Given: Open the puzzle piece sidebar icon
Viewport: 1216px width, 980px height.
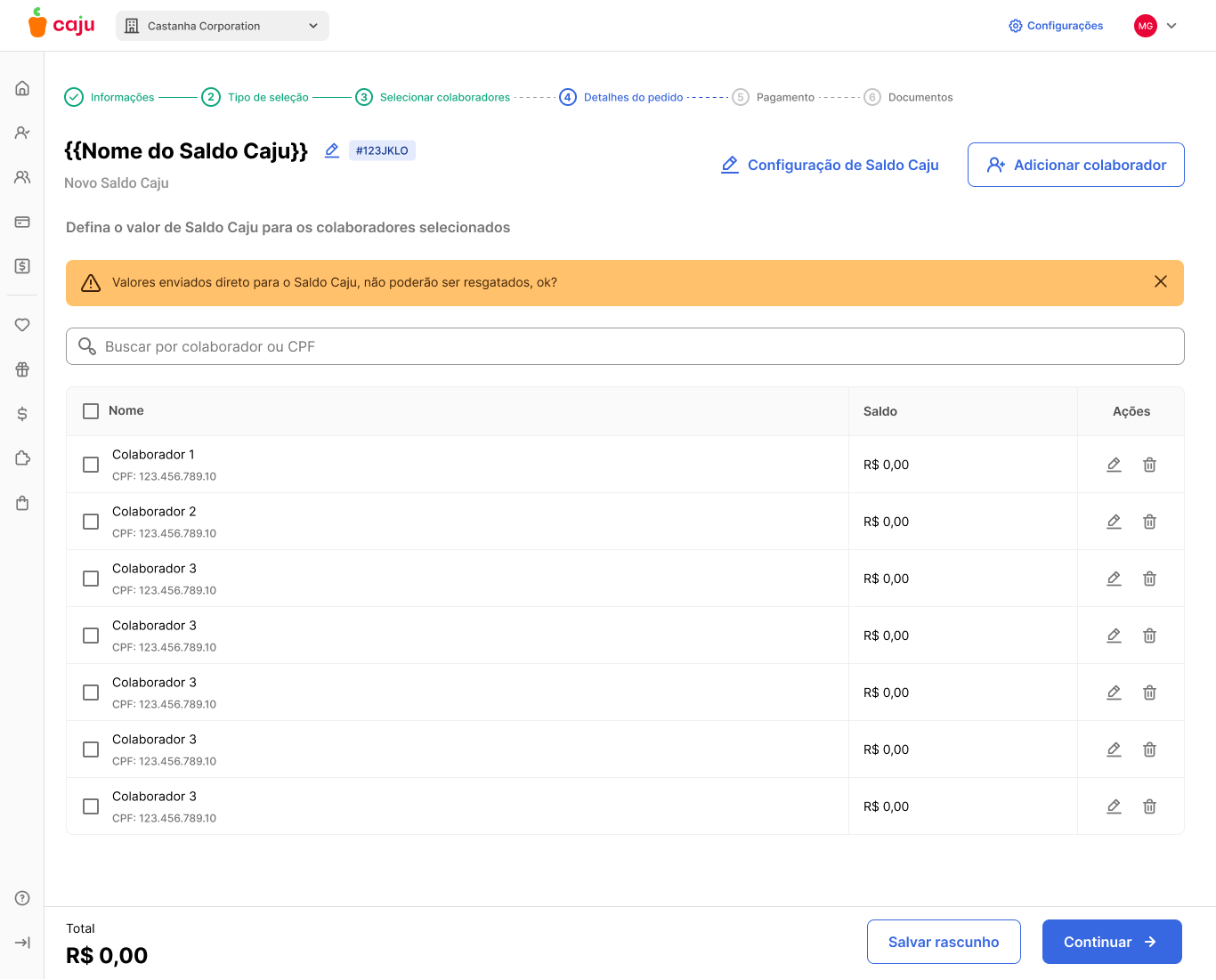Looking at the screenshot, I should [x=22, y=458].
